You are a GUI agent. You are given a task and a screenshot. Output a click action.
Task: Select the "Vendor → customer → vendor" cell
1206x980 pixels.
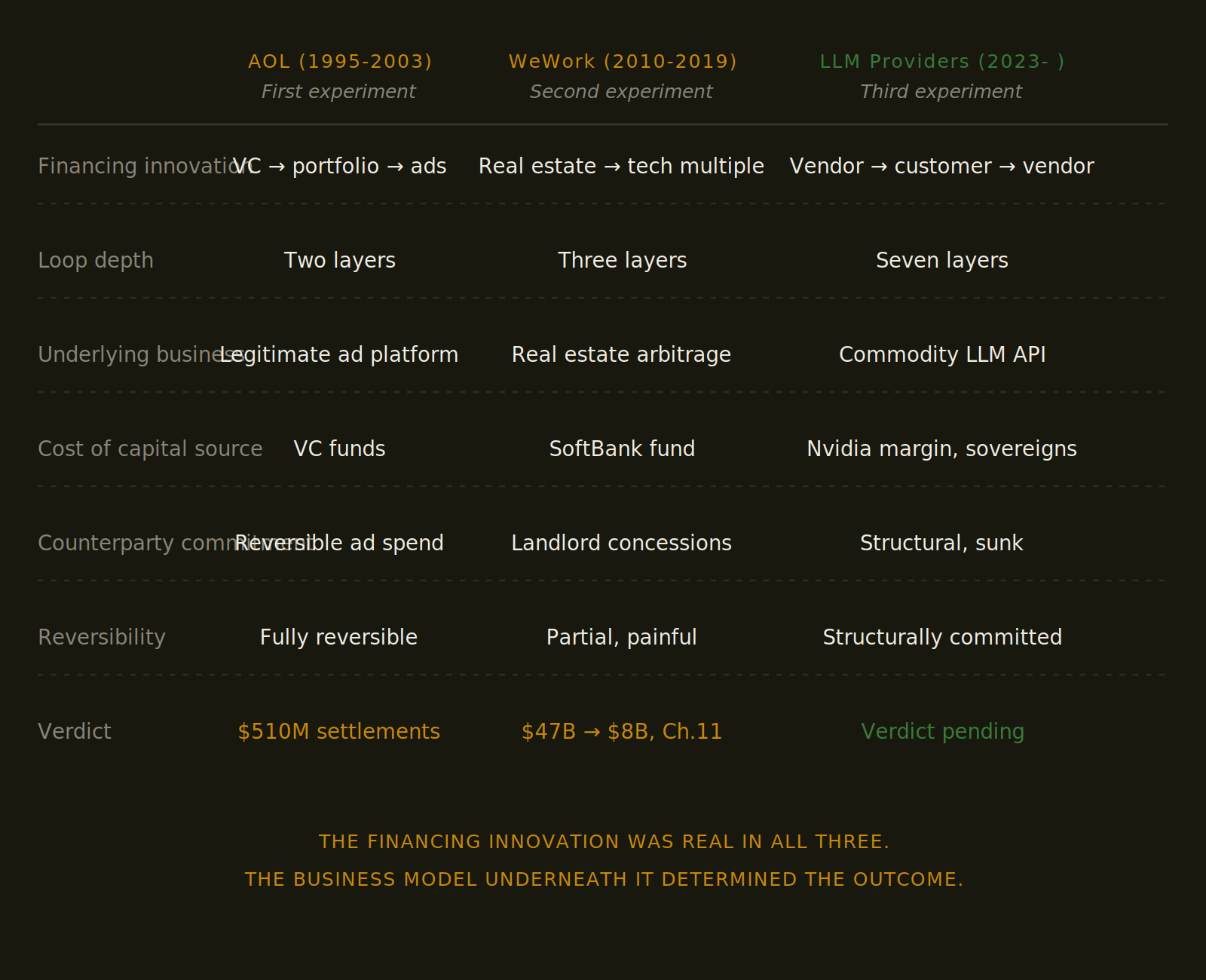[942, 166]
